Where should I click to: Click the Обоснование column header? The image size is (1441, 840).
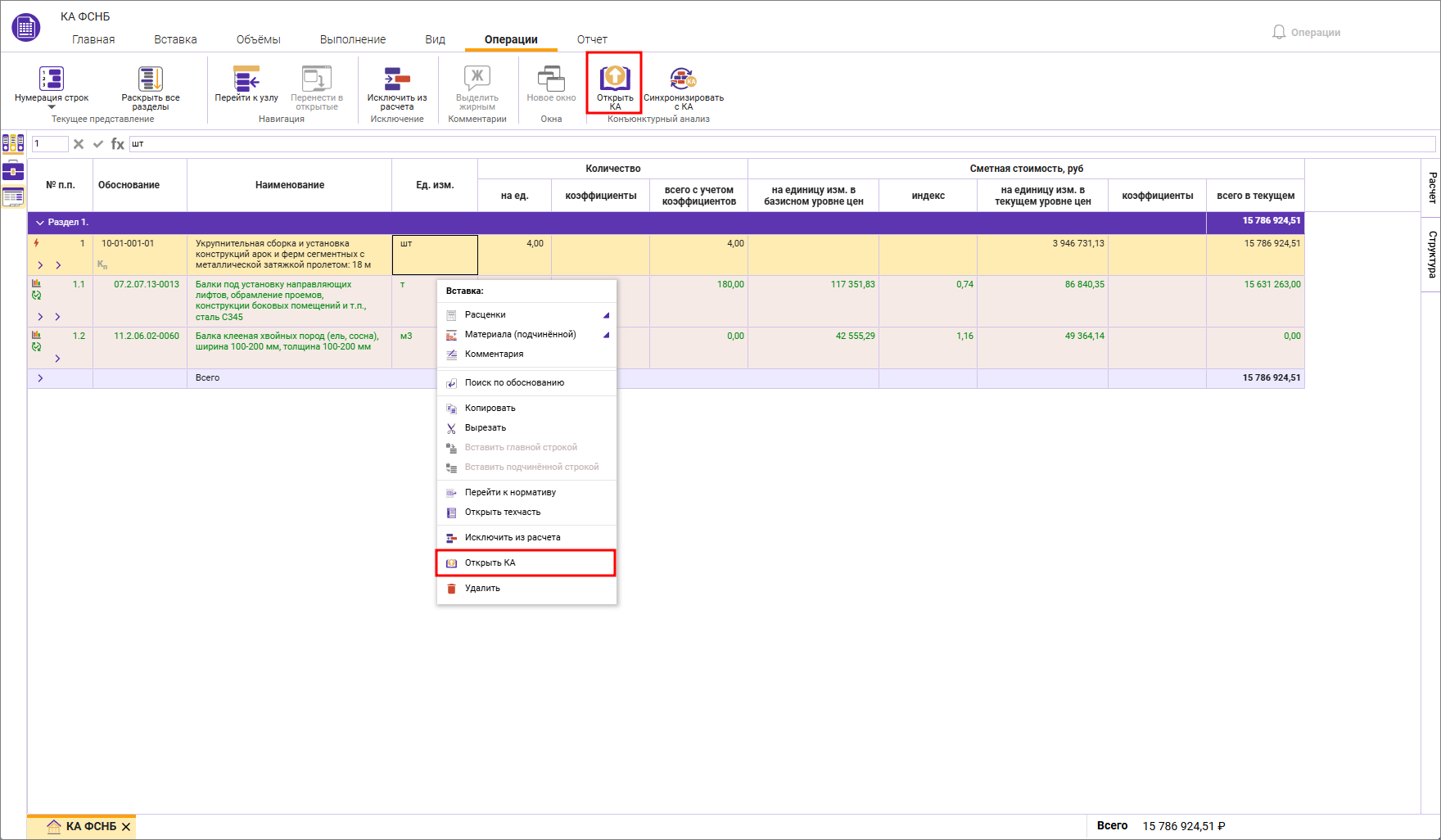click(x=140, y=185)
